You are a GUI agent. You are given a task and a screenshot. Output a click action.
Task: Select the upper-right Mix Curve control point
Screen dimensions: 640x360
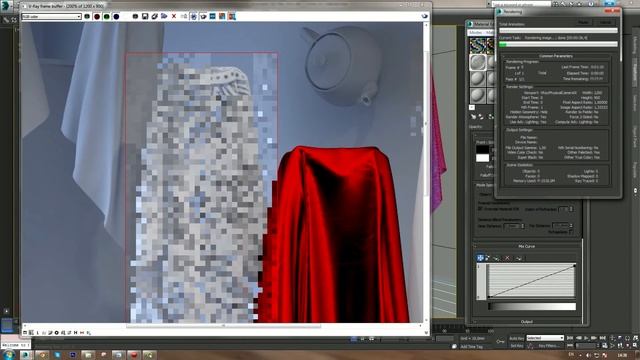(575, 266)
